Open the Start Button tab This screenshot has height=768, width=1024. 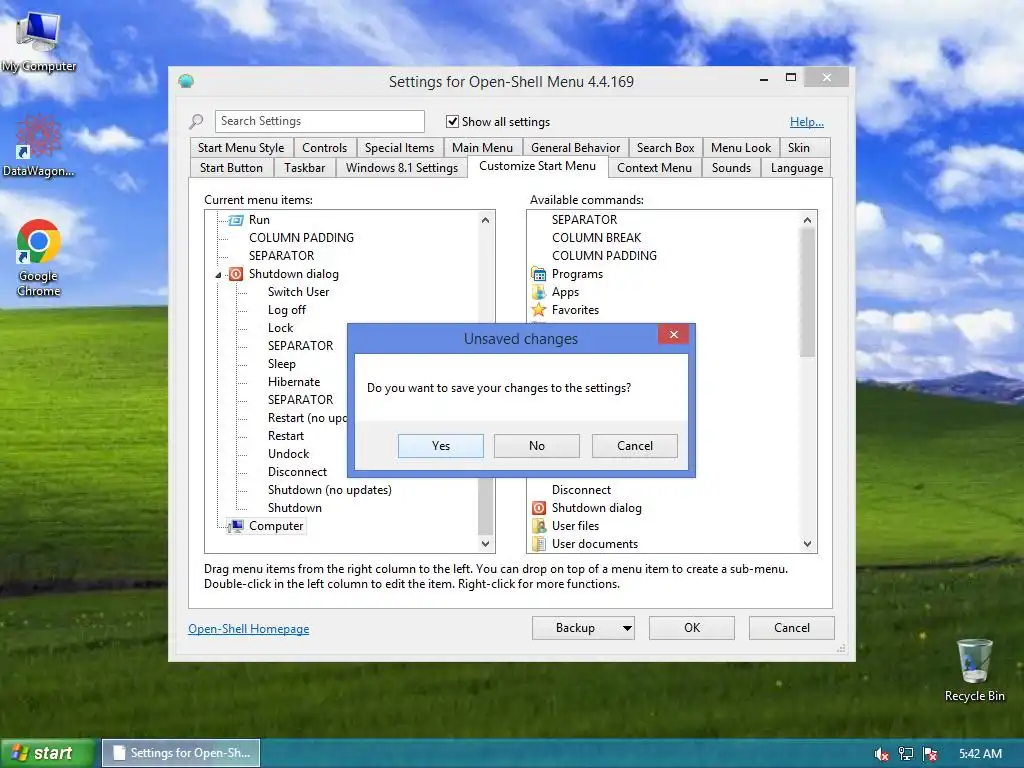pos(231,168)
